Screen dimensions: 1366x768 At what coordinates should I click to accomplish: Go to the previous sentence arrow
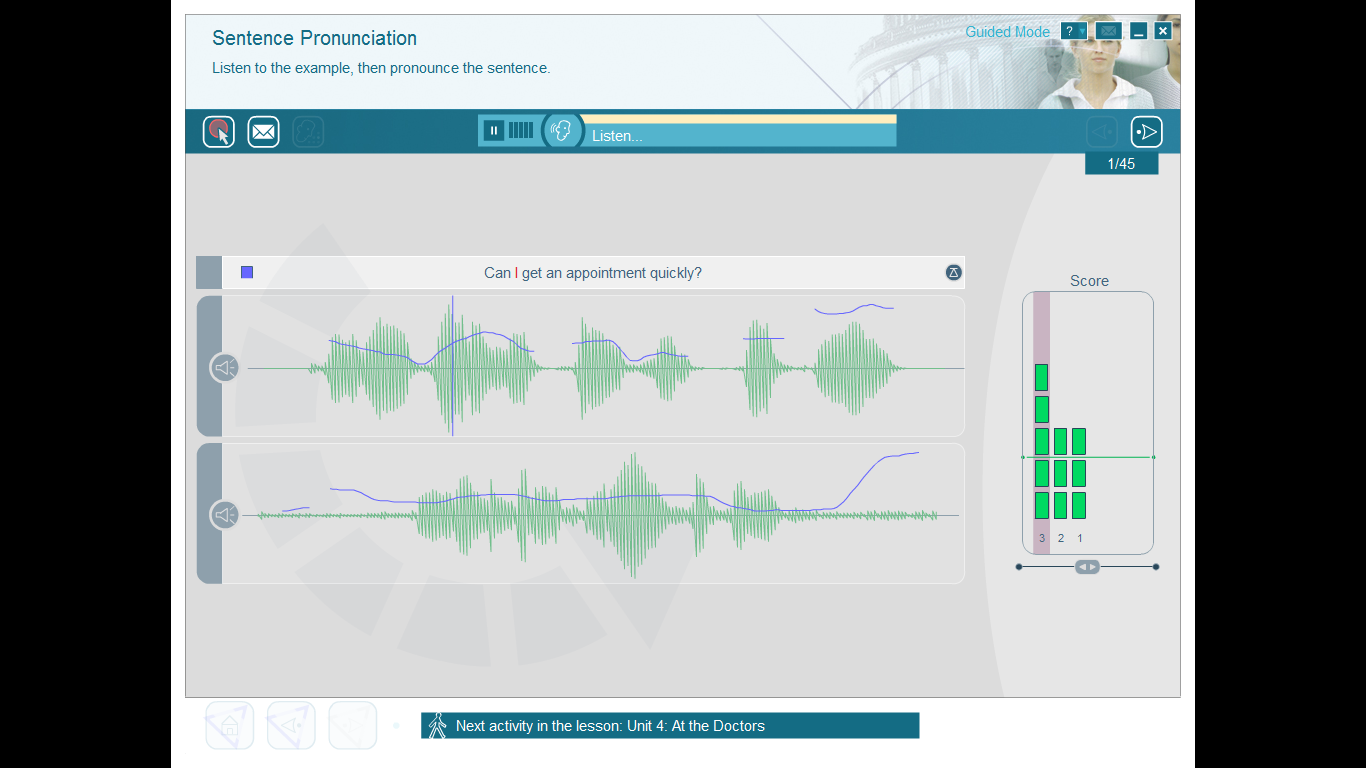coord(1102,132)
